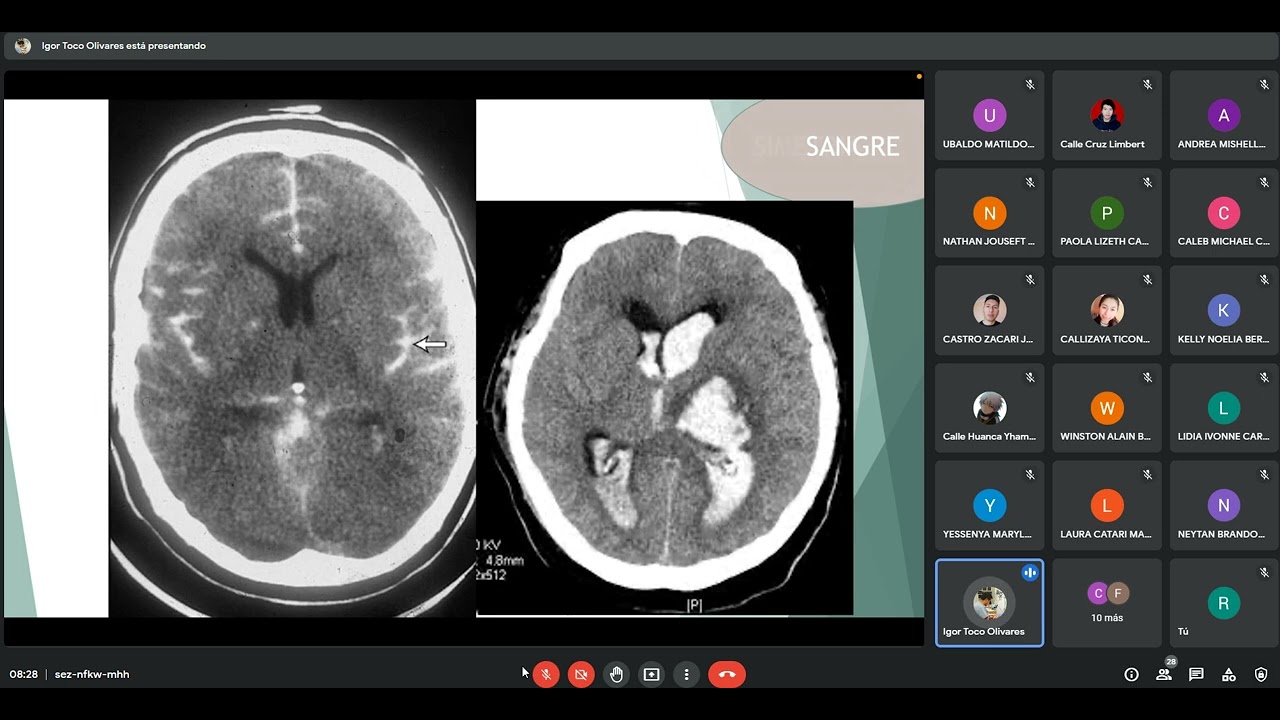The height and width of the screenshot is (720, 1280).
Task: Click the audio indicator on Igor's tile
Action: point(1030,573)
